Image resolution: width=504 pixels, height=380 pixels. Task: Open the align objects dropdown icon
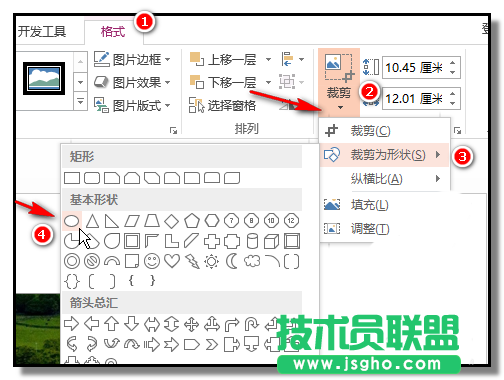click(x=292, y=59)
